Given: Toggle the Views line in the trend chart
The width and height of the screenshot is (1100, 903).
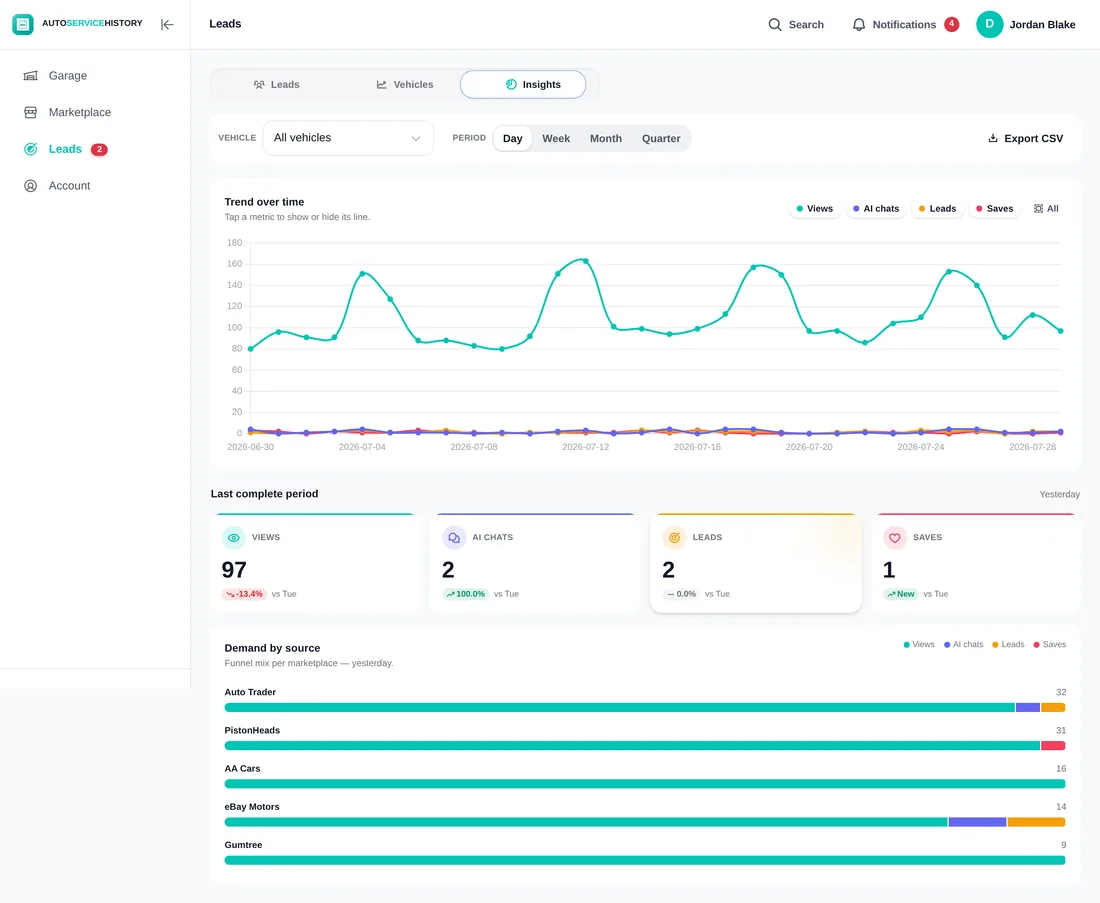Looking at the screenshot, I should click(814, 208).
